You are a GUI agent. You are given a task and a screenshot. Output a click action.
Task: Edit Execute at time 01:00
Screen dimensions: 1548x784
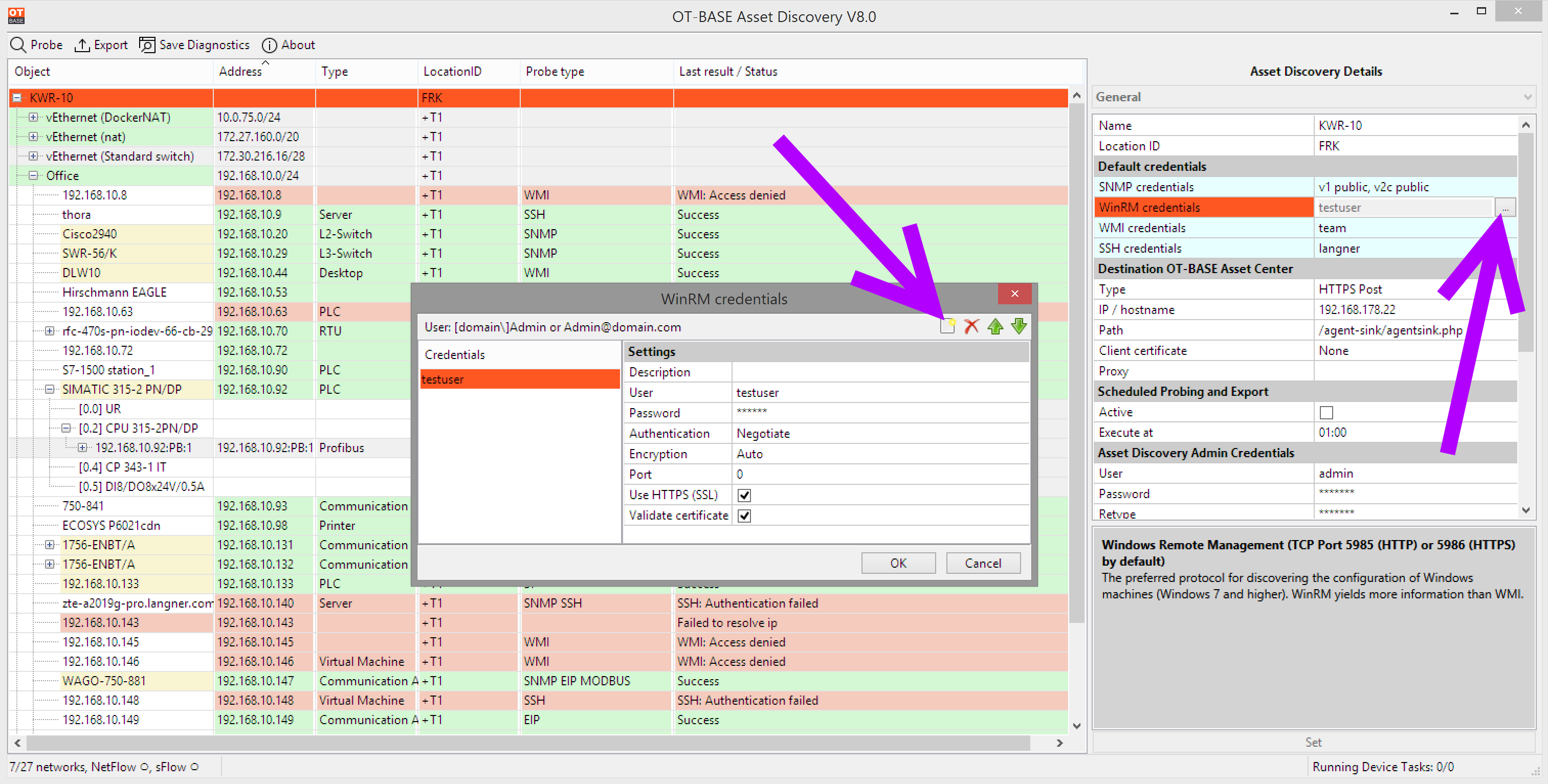pyautogui.click(x=1414, y=432)
